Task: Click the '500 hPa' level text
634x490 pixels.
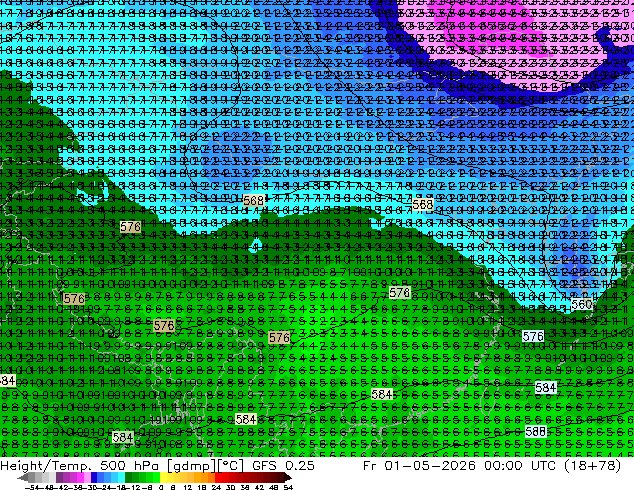Action: (x=129, y=465)
